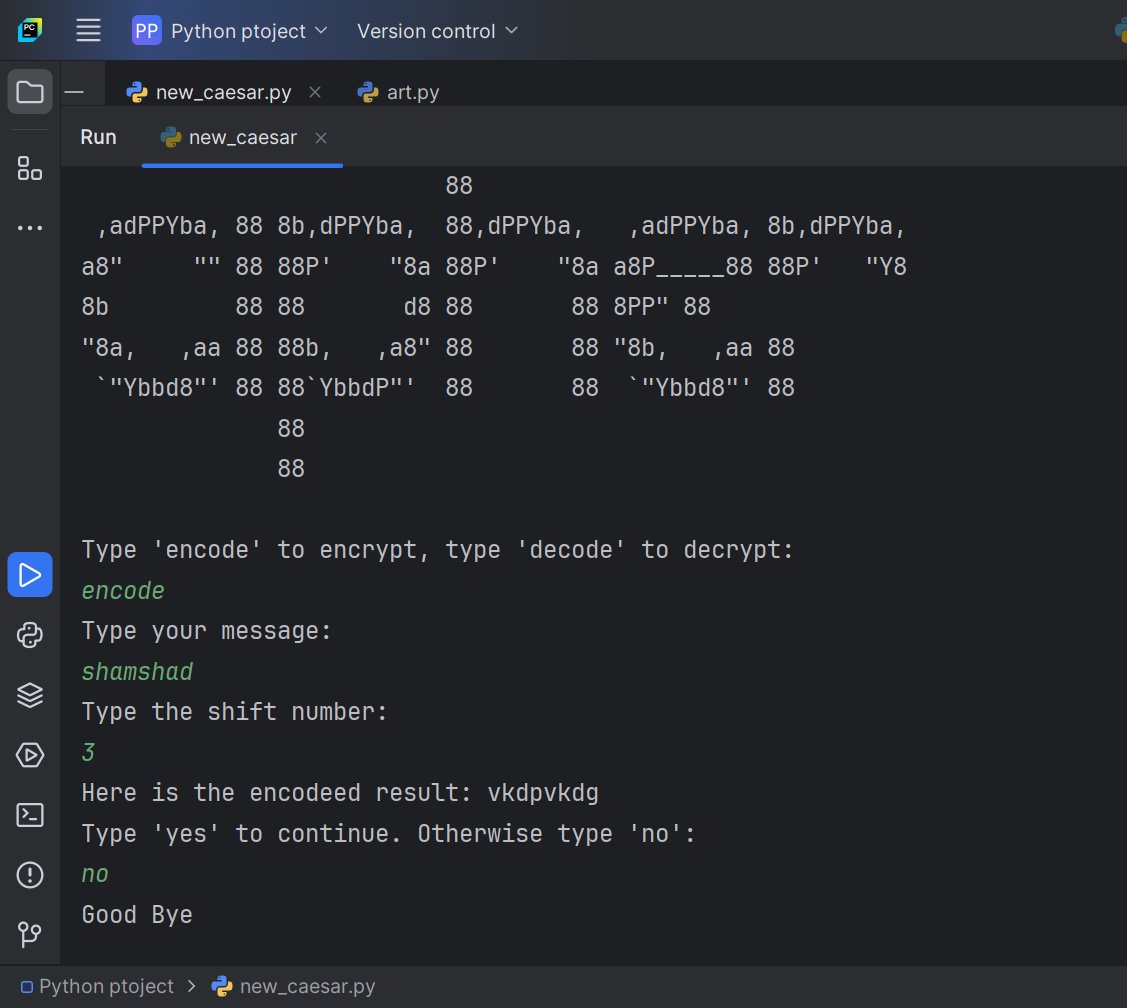This screenshot has height=1008, width=1127.
Task: Open the Python Console
Action: [29, 635]
